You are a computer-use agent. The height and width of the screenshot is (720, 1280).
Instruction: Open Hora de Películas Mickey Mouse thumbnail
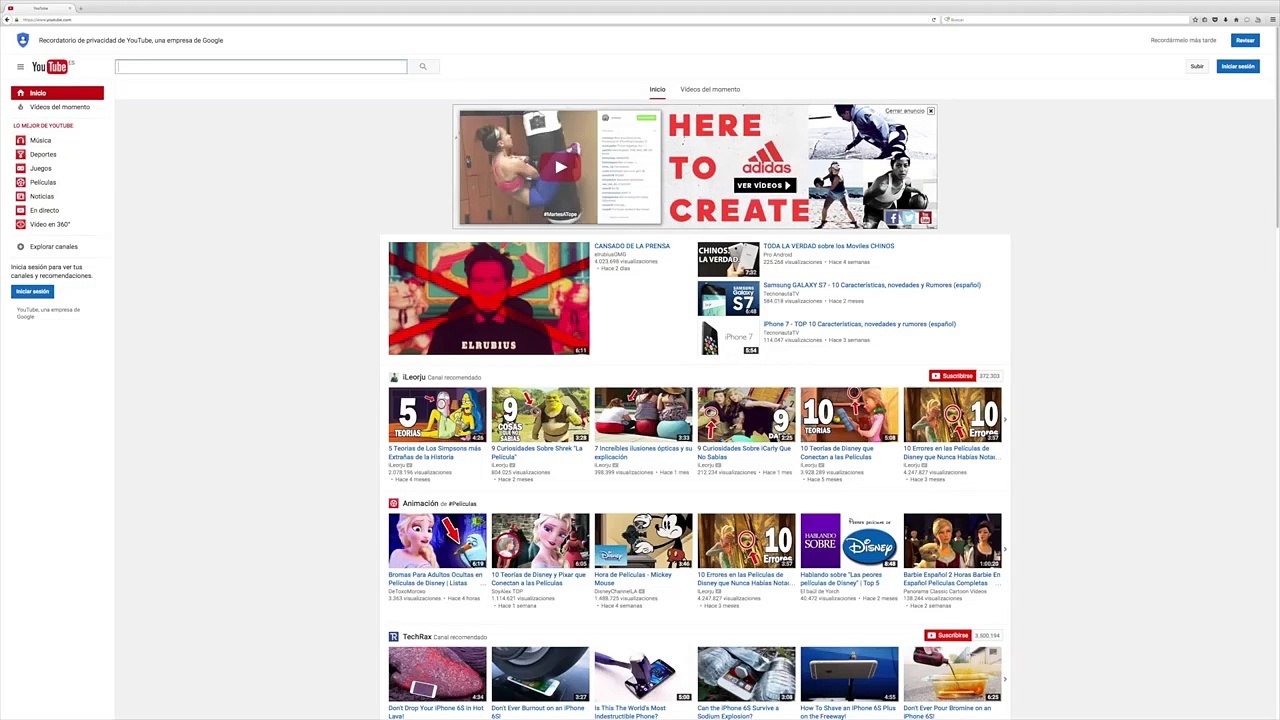[643, 540]
